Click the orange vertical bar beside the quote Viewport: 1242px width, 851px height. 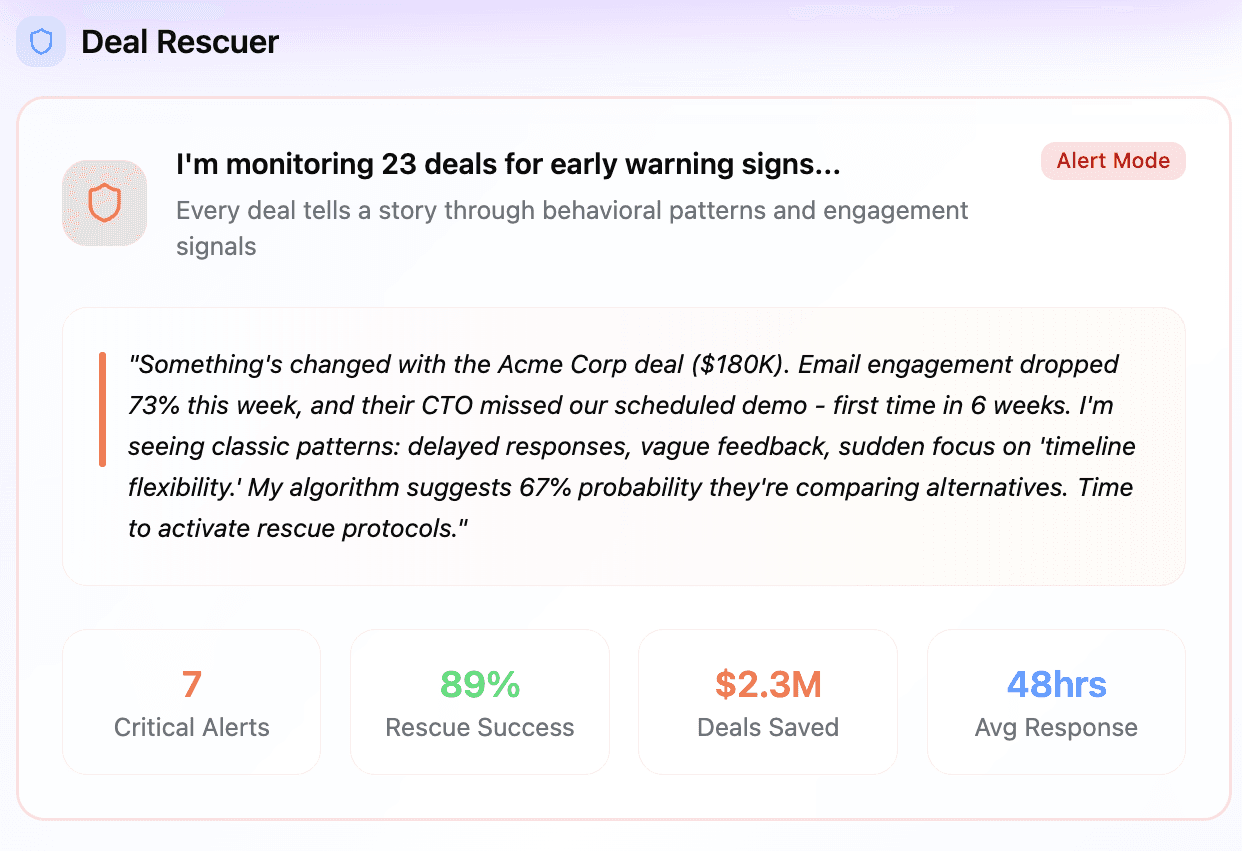point(102,409)
